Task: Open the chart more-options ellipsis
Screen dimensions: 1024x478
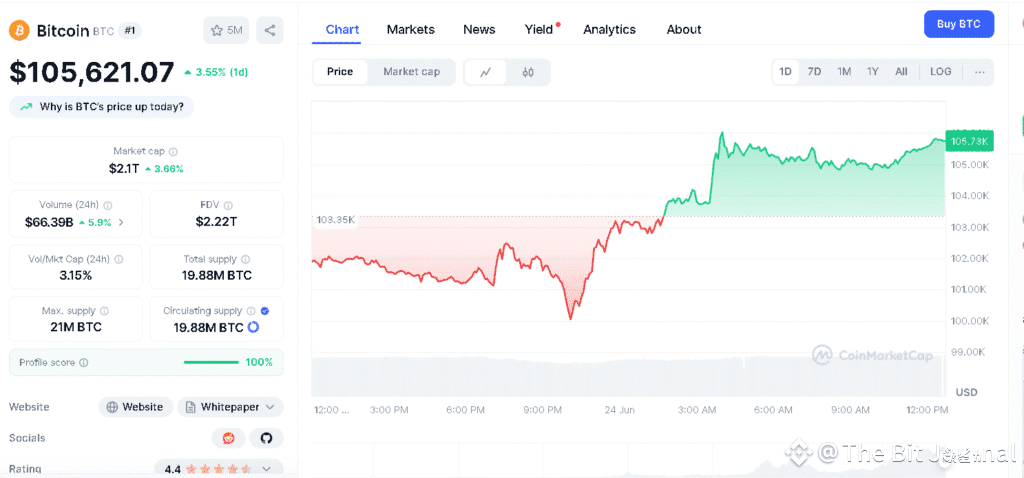Action: click(x=980, y=72)
